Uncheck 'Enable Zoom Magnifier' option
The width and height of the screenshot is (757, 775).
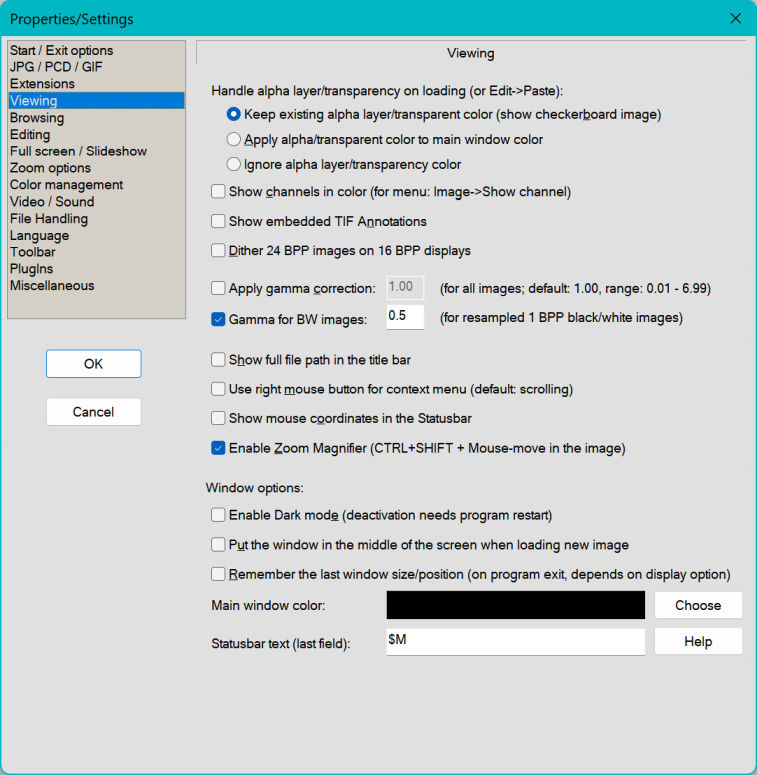218,448
